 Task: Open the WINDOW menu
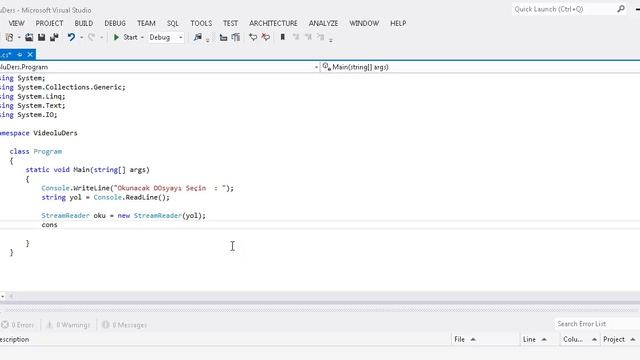[x=364, y=23]
